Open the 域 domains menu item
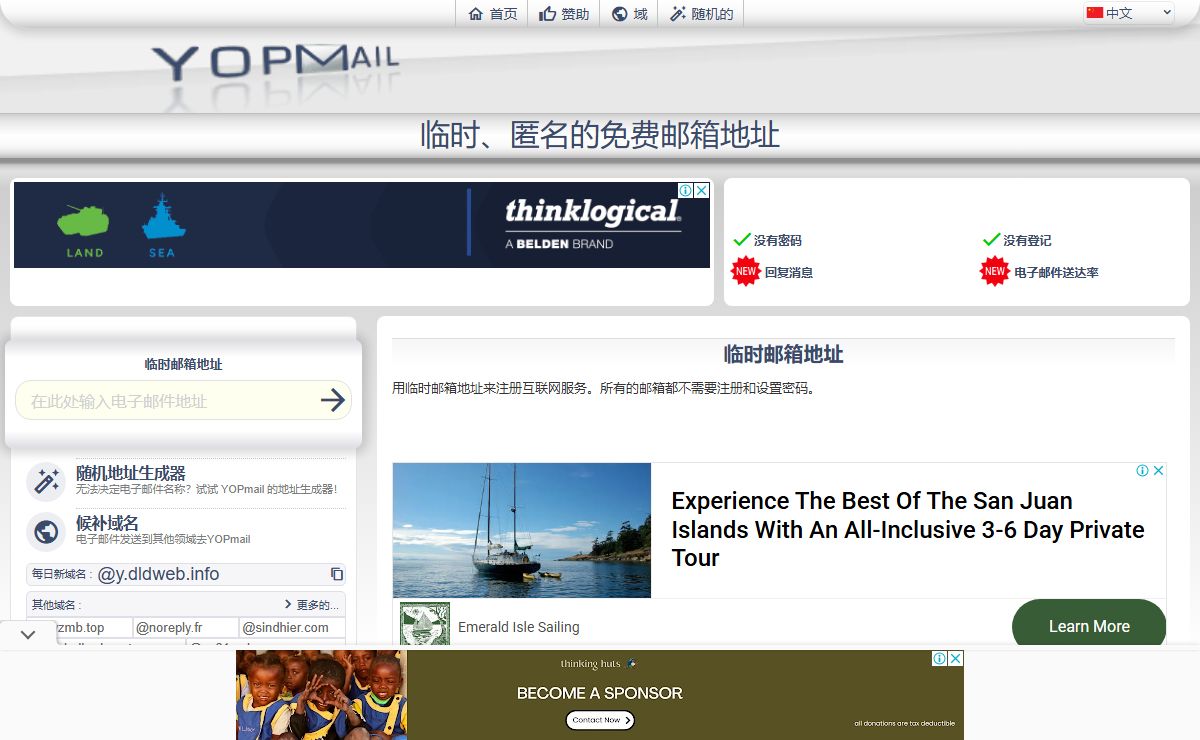The height and width of the screenshot is (740, 1200). (630, 14)
